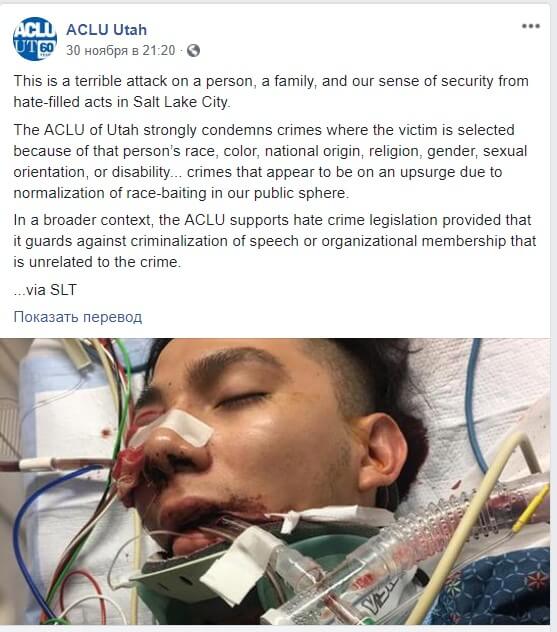Image resolution: width=557 pixels, height=632 pixels.
Task: Click the phrase 'normalization of race-baiting'
Action: [110, 193]
